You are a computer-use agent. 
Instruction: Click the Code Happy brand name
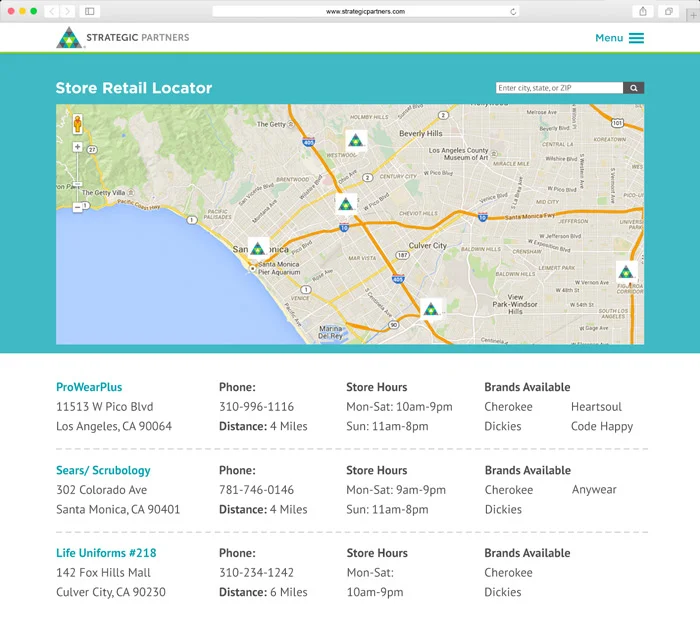[602, 427]
